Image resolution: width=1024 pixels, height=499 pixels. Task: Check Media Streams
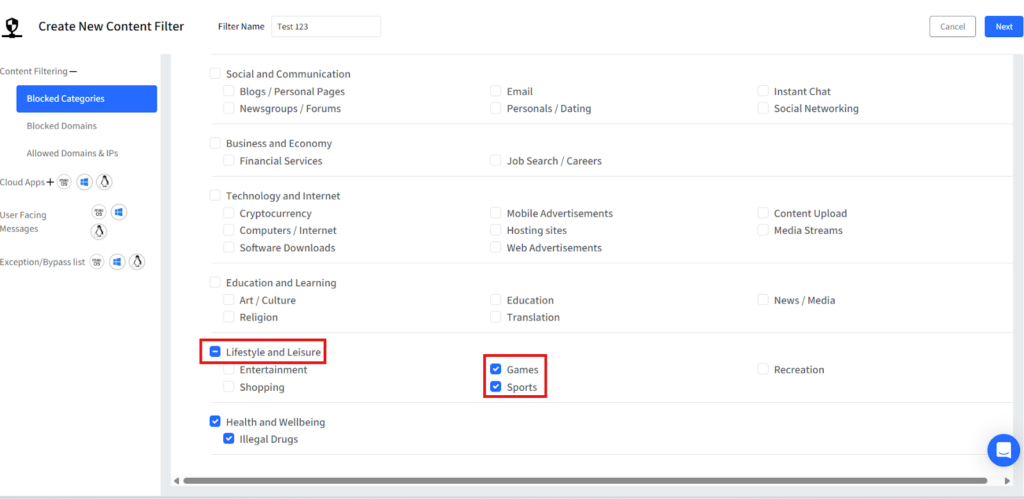point(763,230)
